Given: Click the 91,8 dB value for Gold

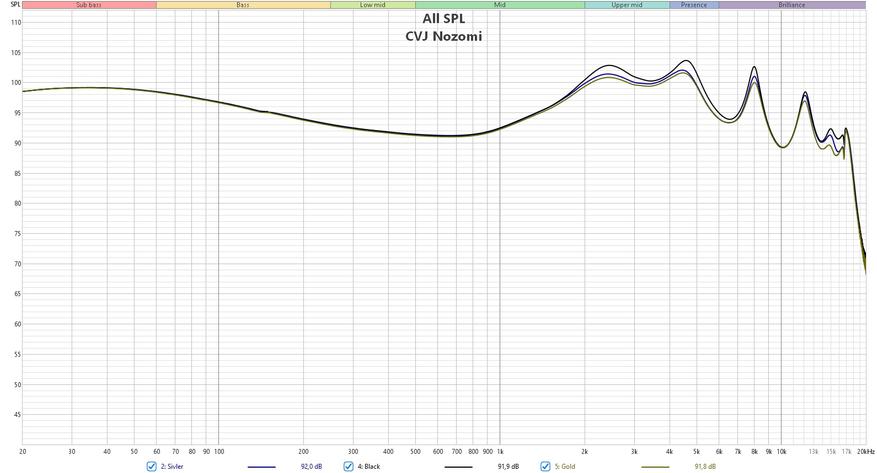Looking at the screenshot, I should (x=705, y=466).
